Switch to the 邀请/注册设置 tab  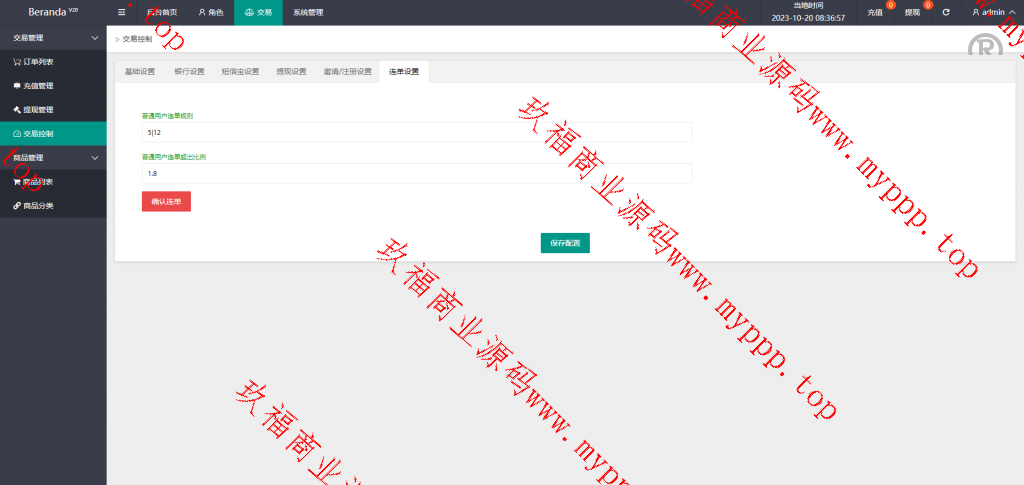pyautogui.click(x=347, y=72)
